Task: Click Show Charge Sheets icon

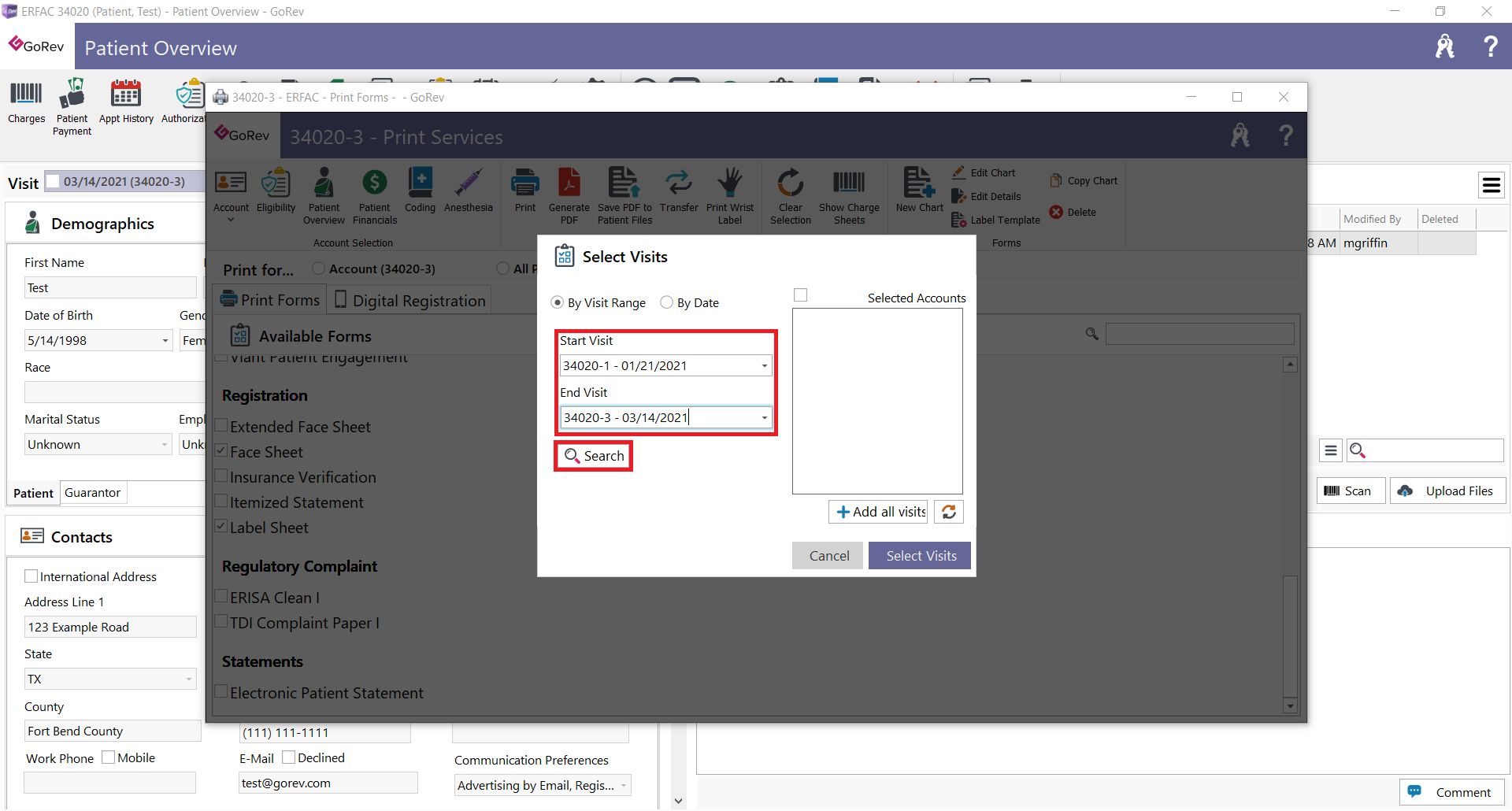Action: 849,197
